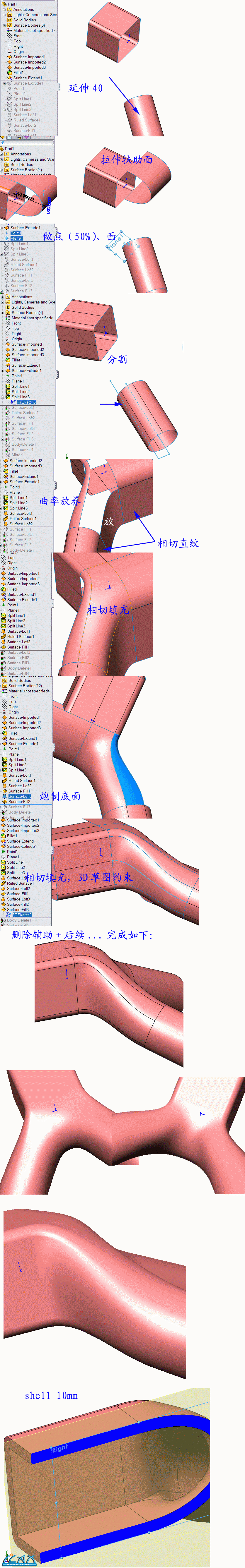Viewport: 245px width, 1568px height.
Task: Expand Surface-Extrude1 in the Sketch5 tree
Action: click(x=3, y=371)
